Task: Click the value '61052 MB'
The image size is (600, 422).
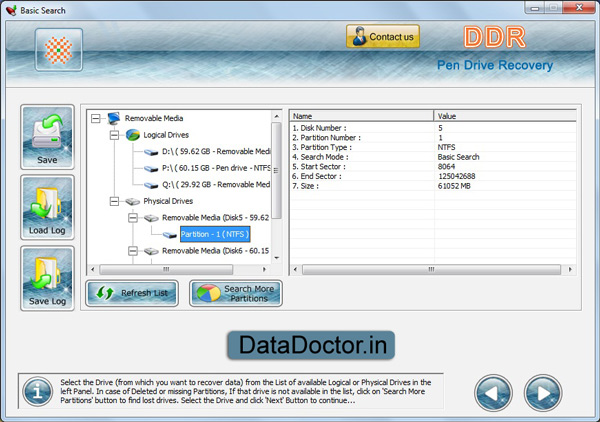Action: (x=454, y=186)
